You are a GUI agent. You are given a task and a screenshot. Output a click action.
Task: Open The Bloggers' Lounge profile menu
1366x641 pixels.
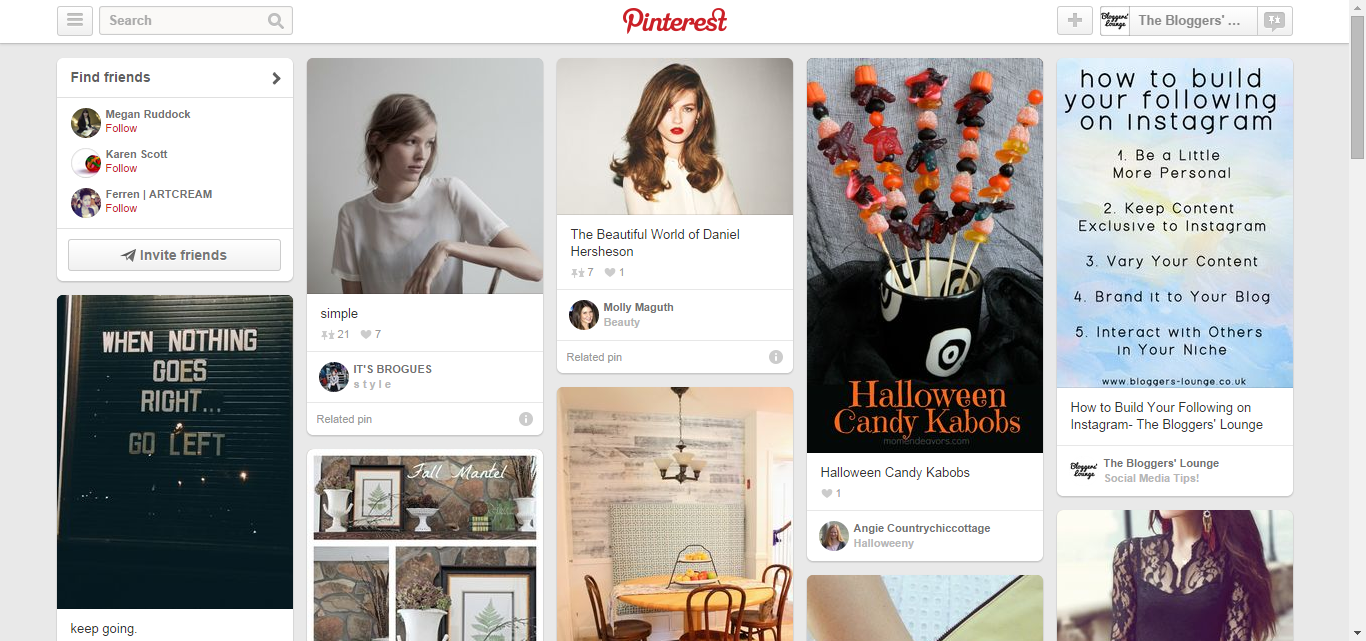pos(1179,20)
